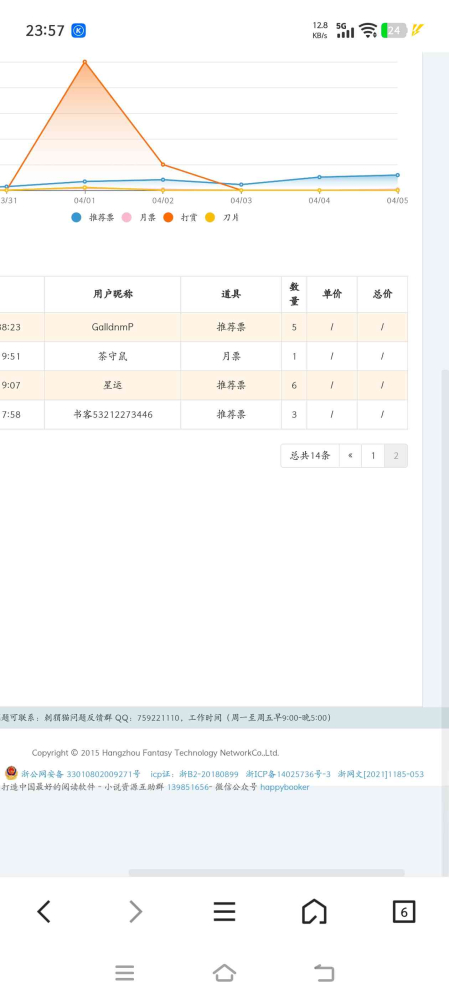Viewport: 449px width, 999px height.
Task: Click the orange peak data point at 04/01
Action: click(85, 62)
